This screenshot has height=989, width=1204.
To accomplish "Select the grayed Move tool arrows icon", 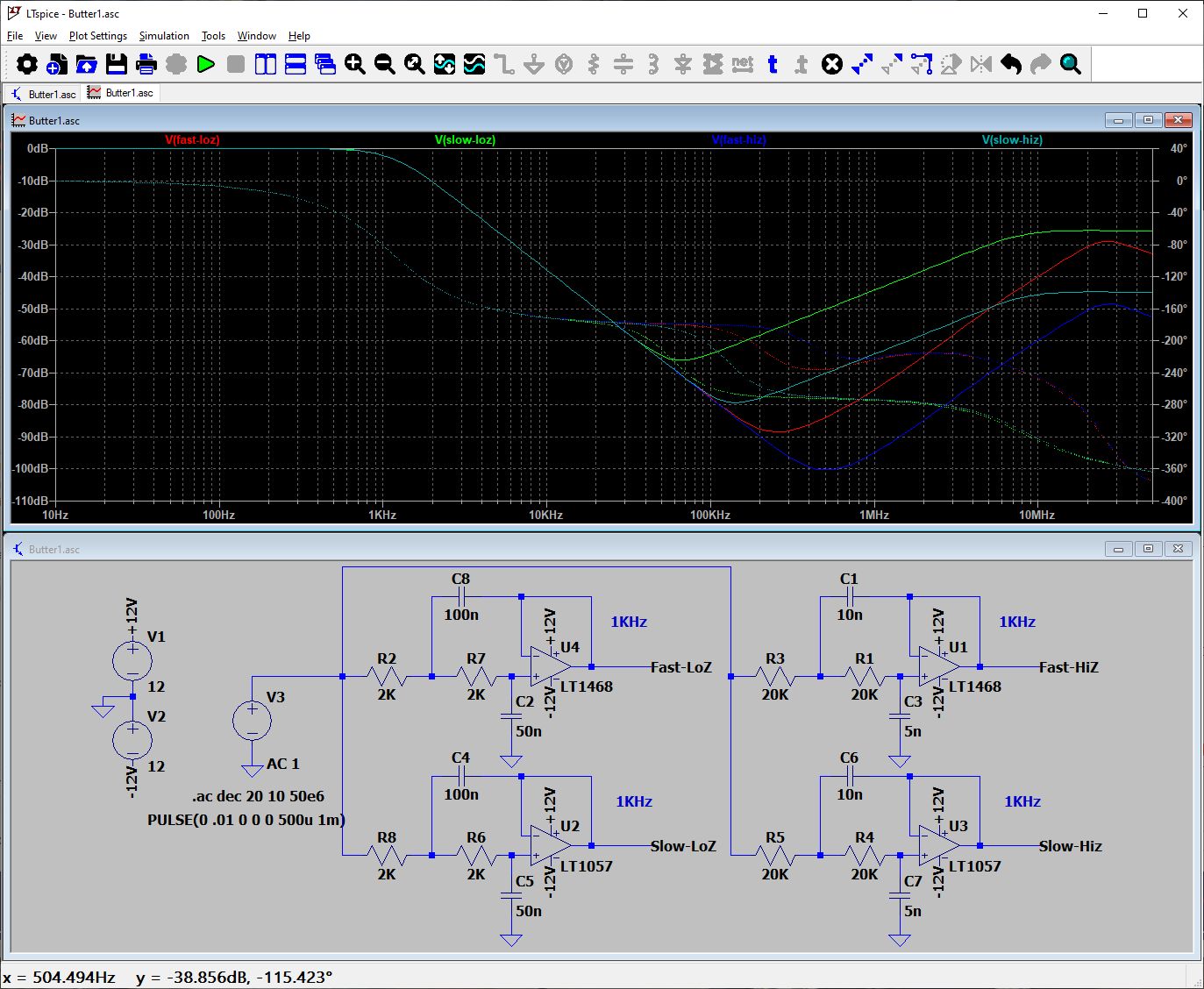I will pos(892,64).
